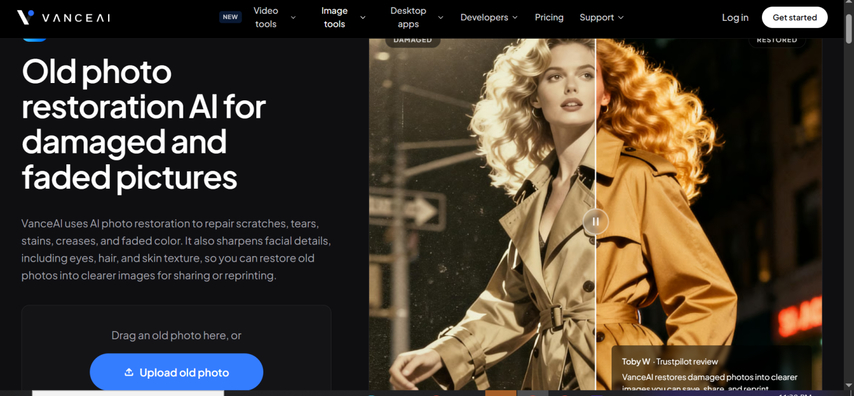The image size is (854, 396).
Task: Open the Support menu
Action: click(596, 17)
